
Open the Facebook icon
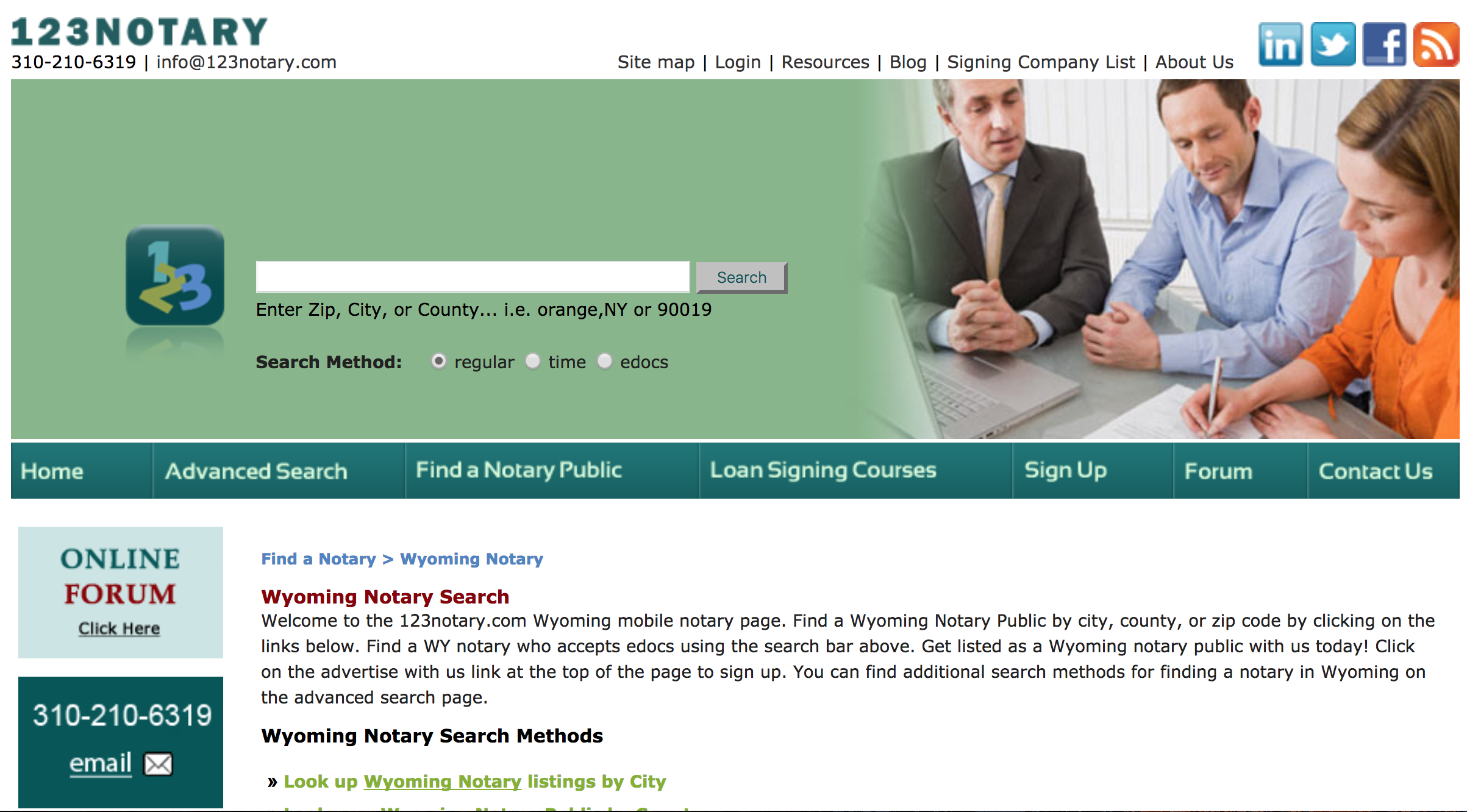pyautogui.click(x=1384, y=45)
